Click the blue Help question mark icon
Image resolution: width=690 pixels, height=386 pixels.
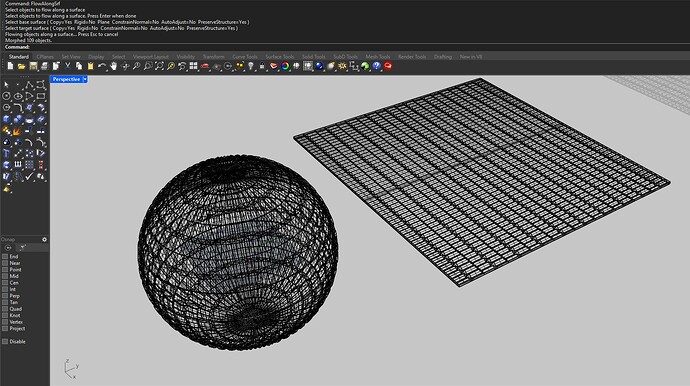click(x=376, y=66)
